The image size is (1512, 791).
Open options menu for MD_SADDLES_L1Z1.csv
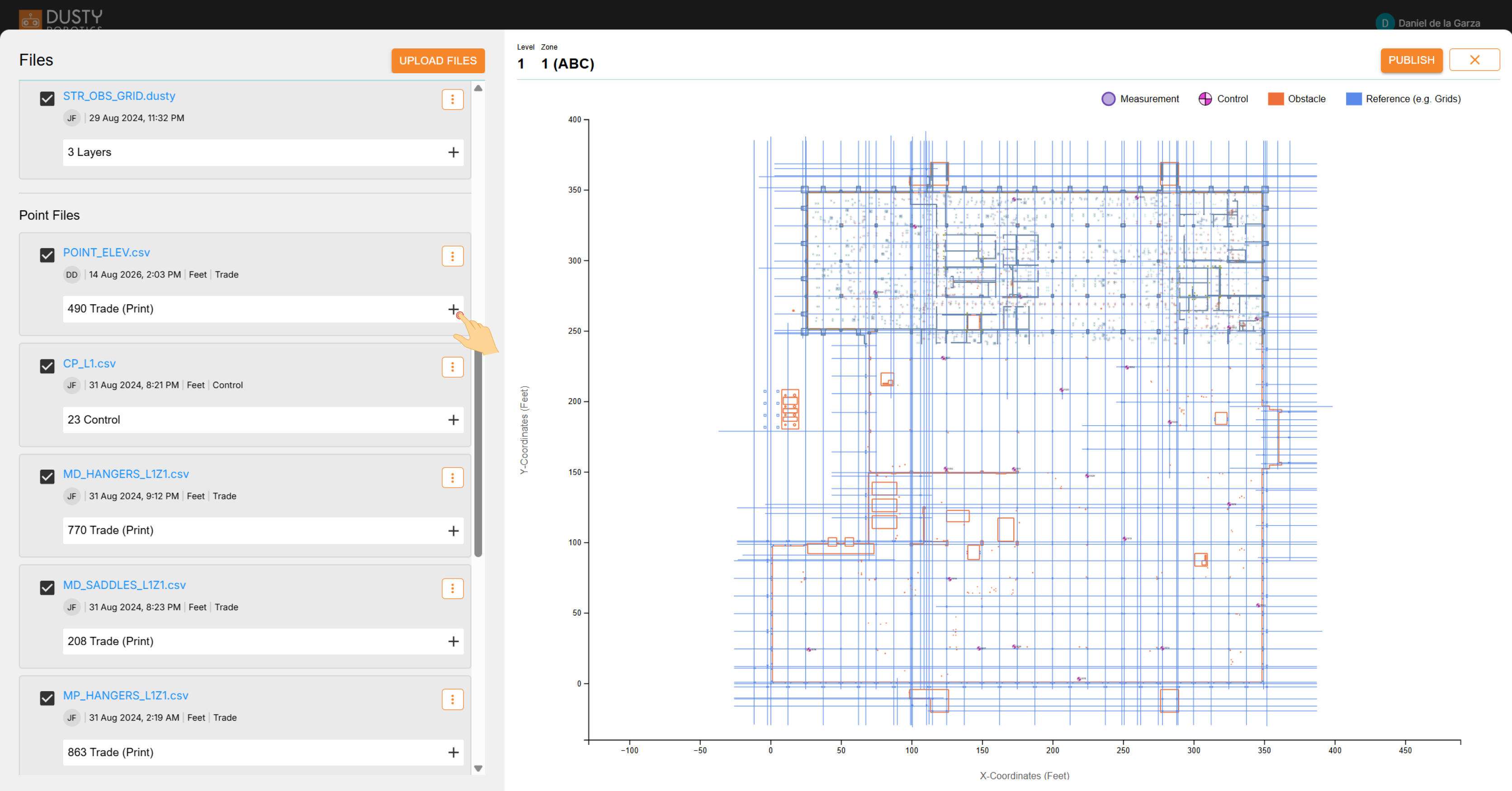(x=453, y=589)
